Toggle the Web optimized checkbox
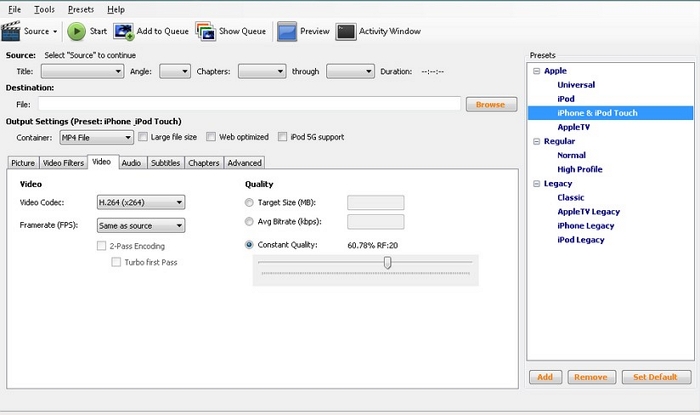700x415 pixels. [212, 137]
